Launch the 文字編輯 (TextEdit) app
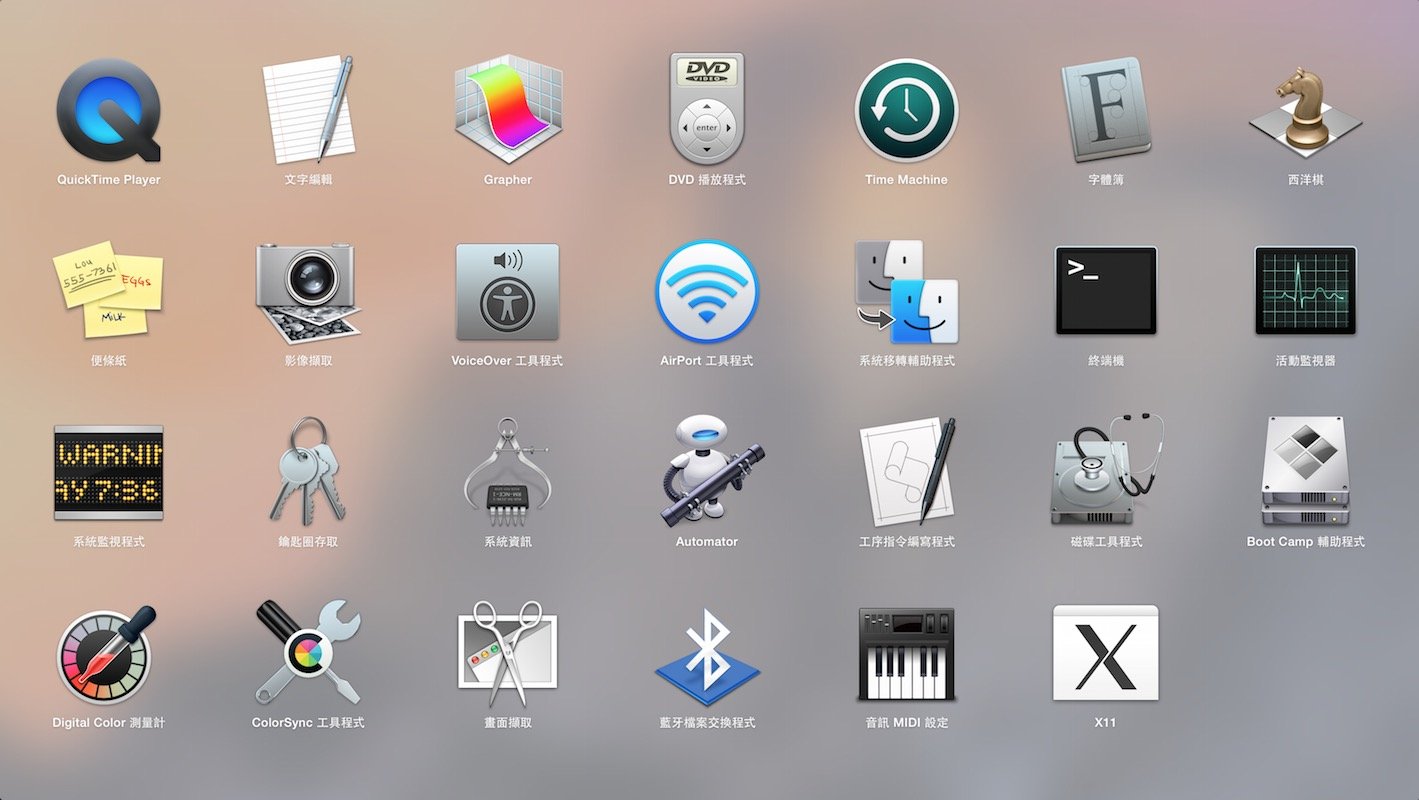Viewport: 1419px width, 800px height. pos(308,110)
